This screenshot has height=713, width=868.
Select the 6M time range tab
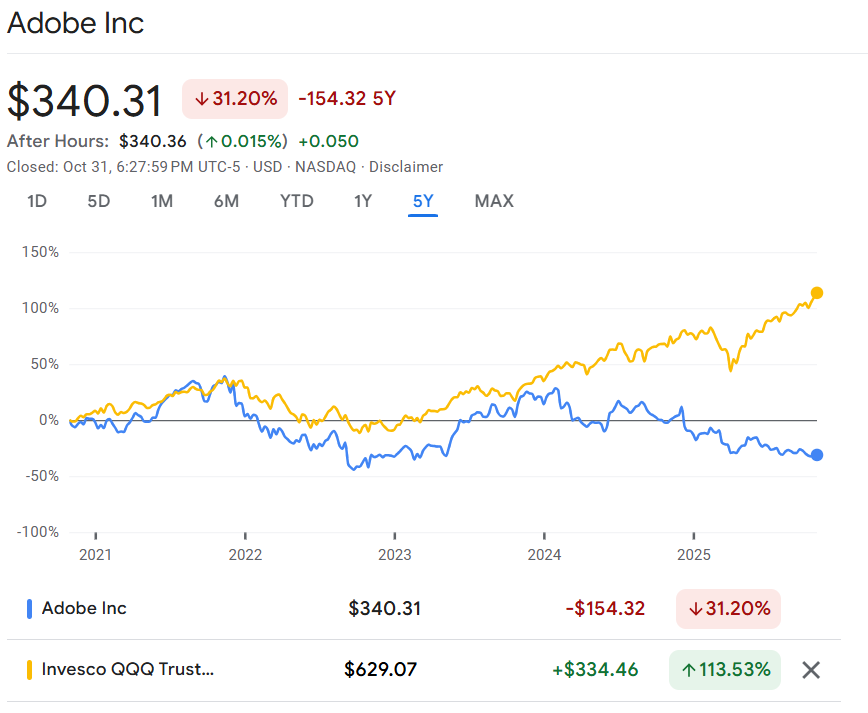click(226, 201)
